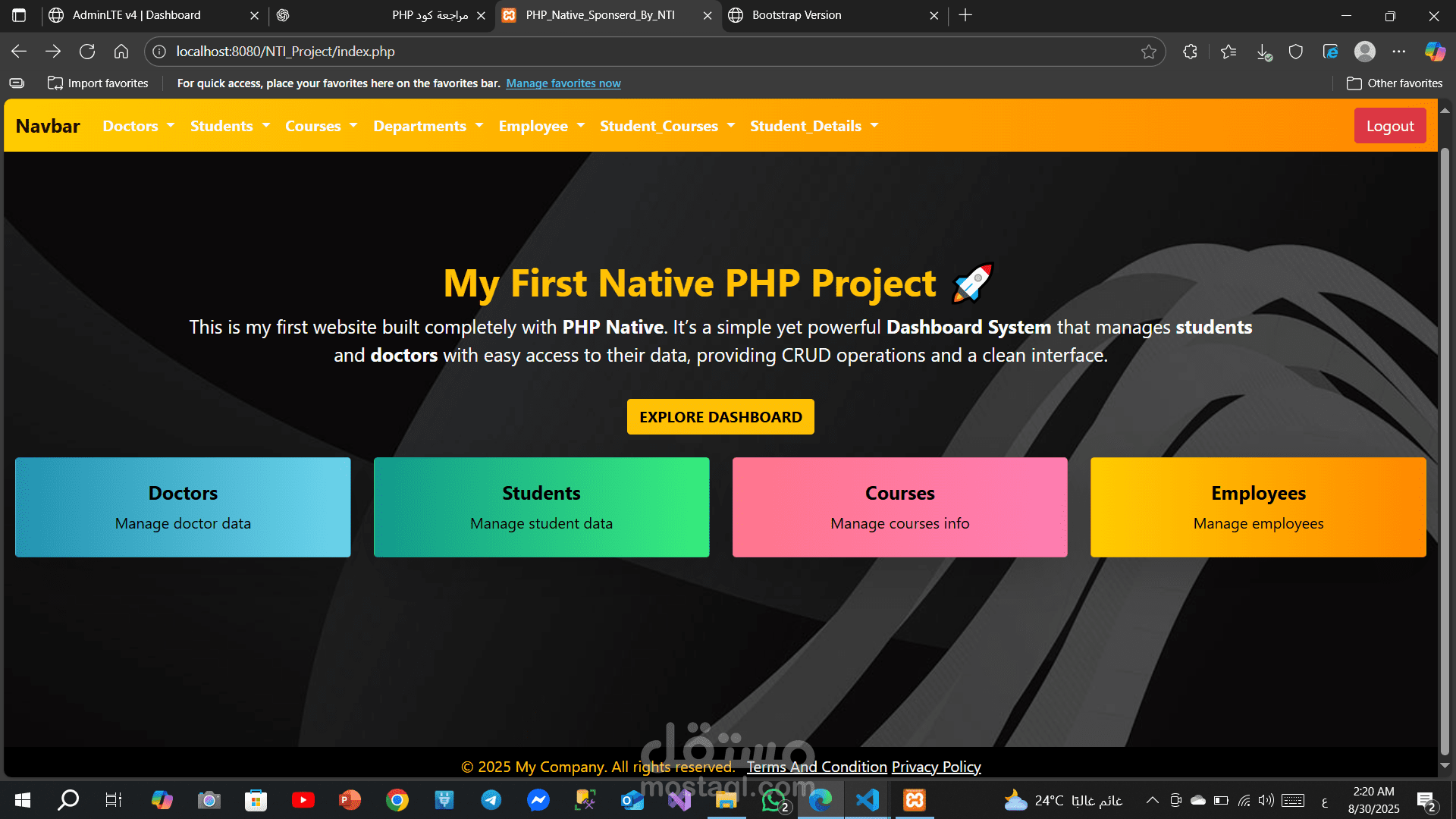This screenshot has height=819, width=1456.
Task: Open Task View in taskbar
Action: (x=114, y=800)
